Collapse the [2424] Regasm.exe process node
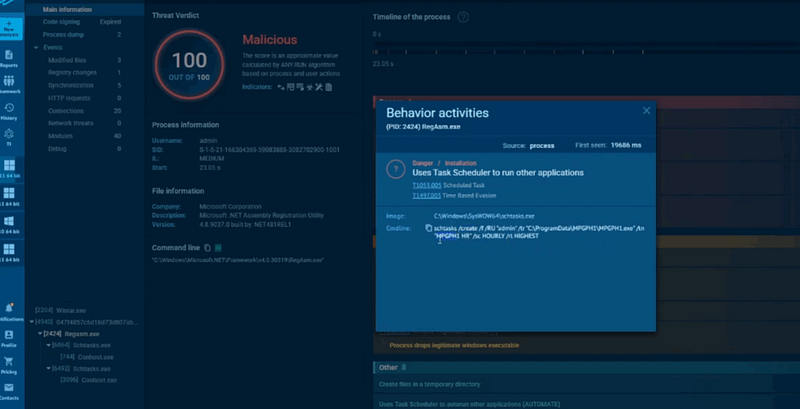The width and height of the screenshot is (800, 409). point(40,334)
